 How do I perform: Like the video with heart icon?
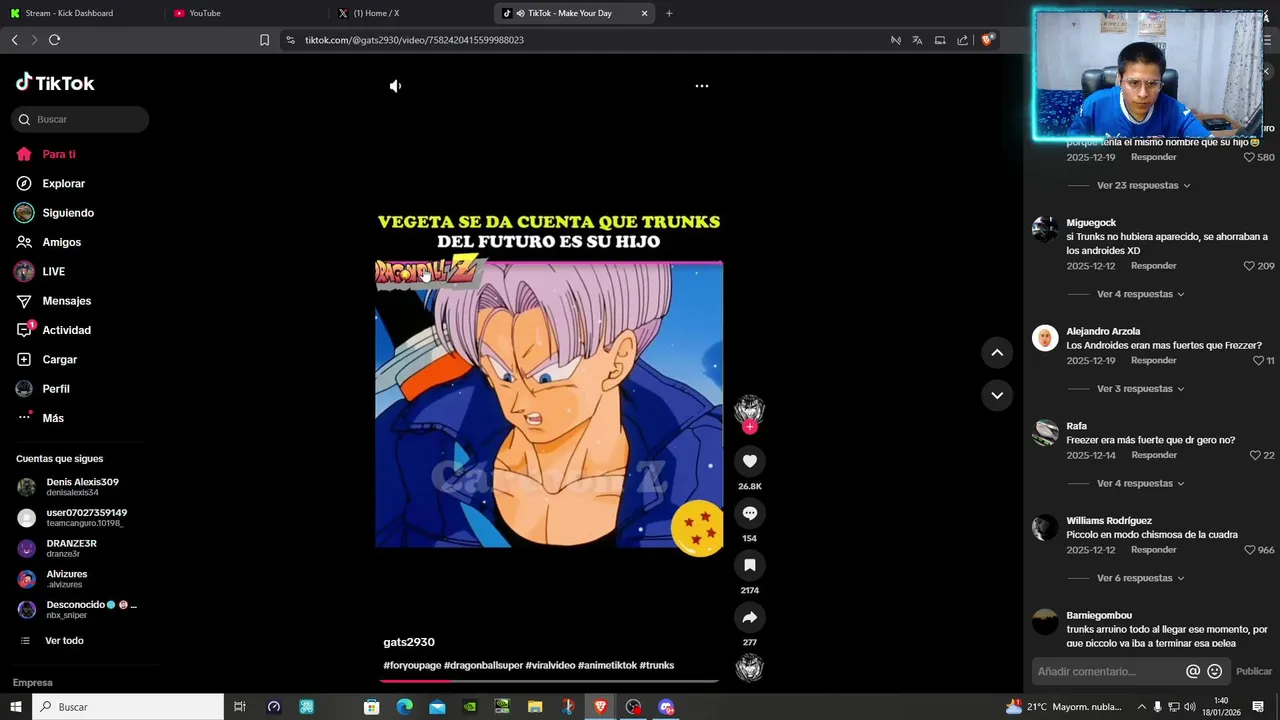750,461
